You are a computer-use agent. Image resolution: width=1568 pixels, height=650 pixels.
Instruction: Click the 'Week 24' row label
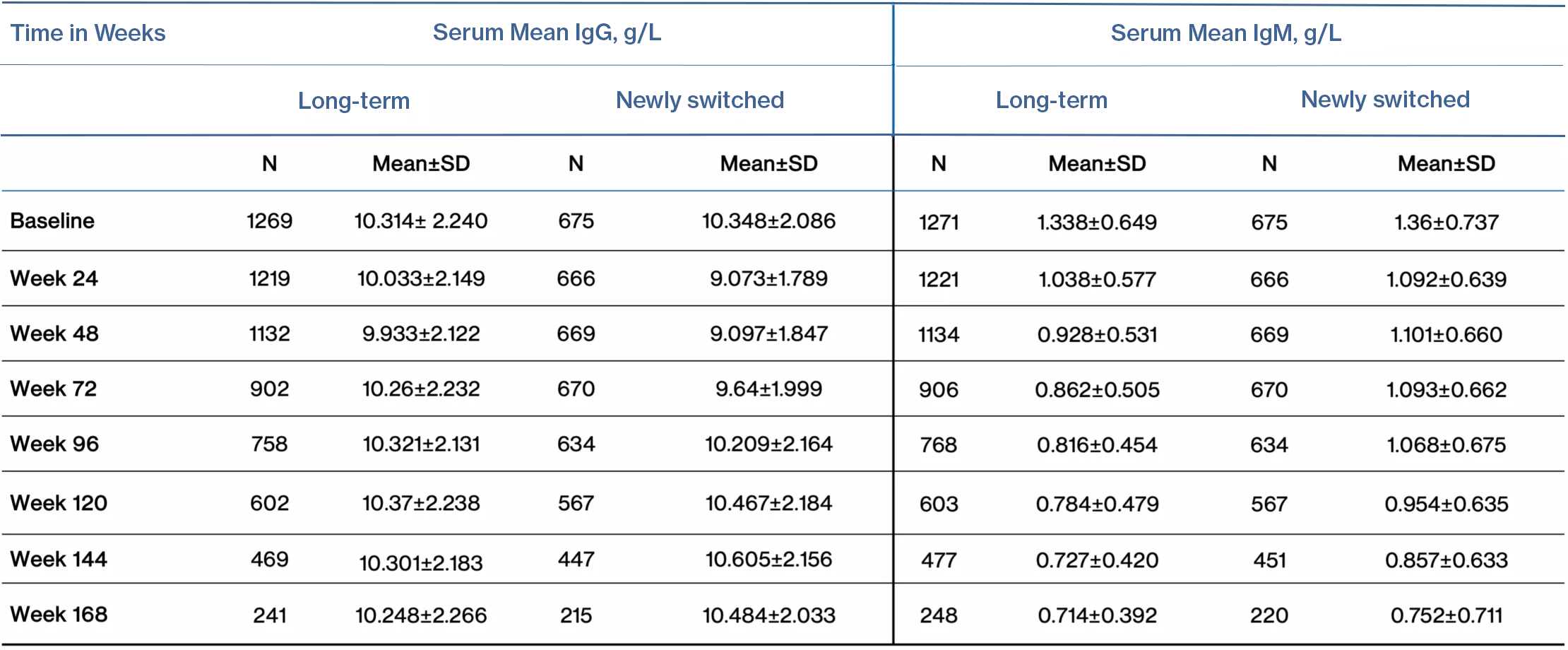tap(54, 278)
